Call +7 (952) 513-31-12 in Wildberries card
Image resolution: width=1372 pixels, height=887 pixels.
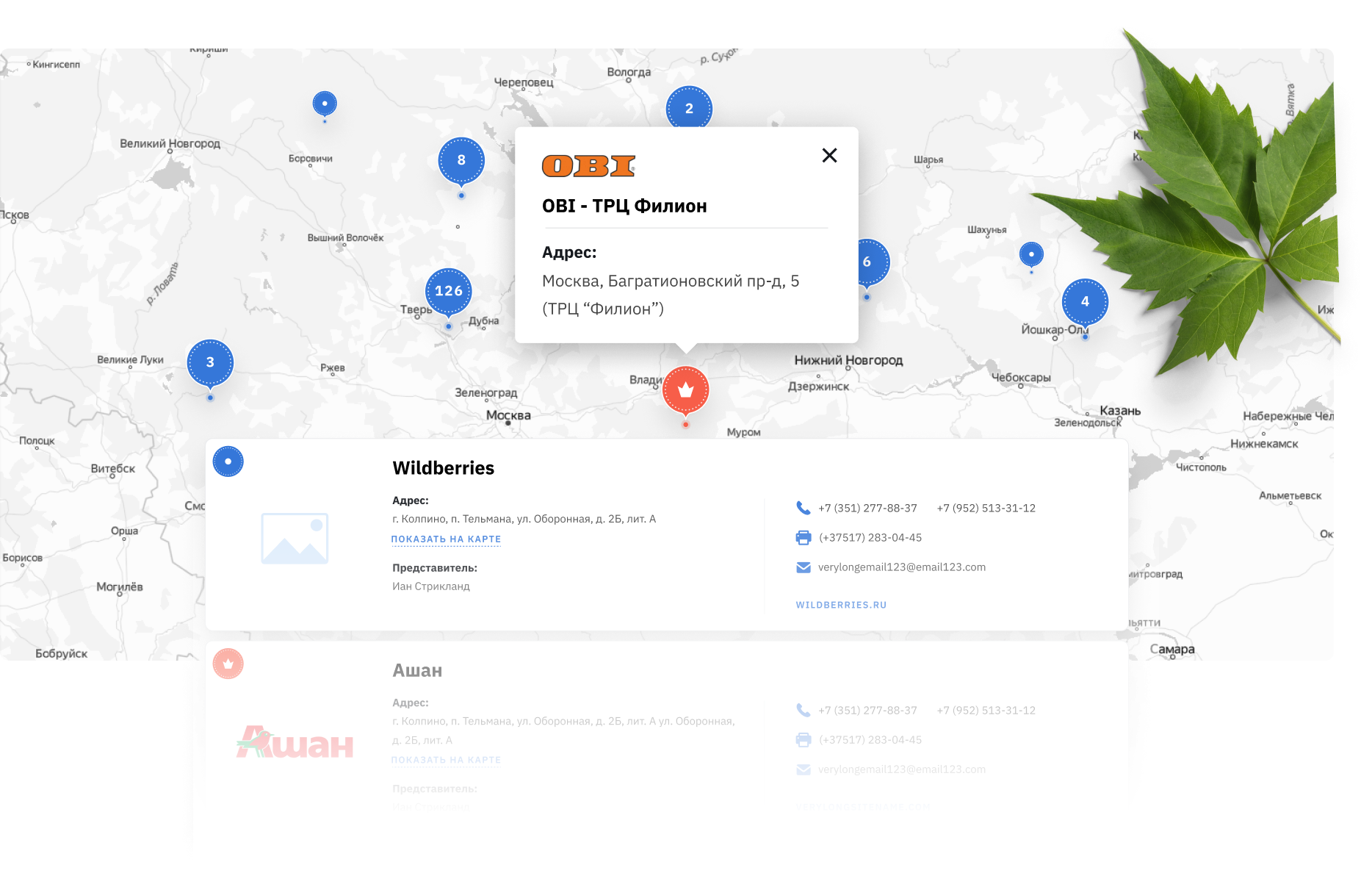click(x=986, y=508)
